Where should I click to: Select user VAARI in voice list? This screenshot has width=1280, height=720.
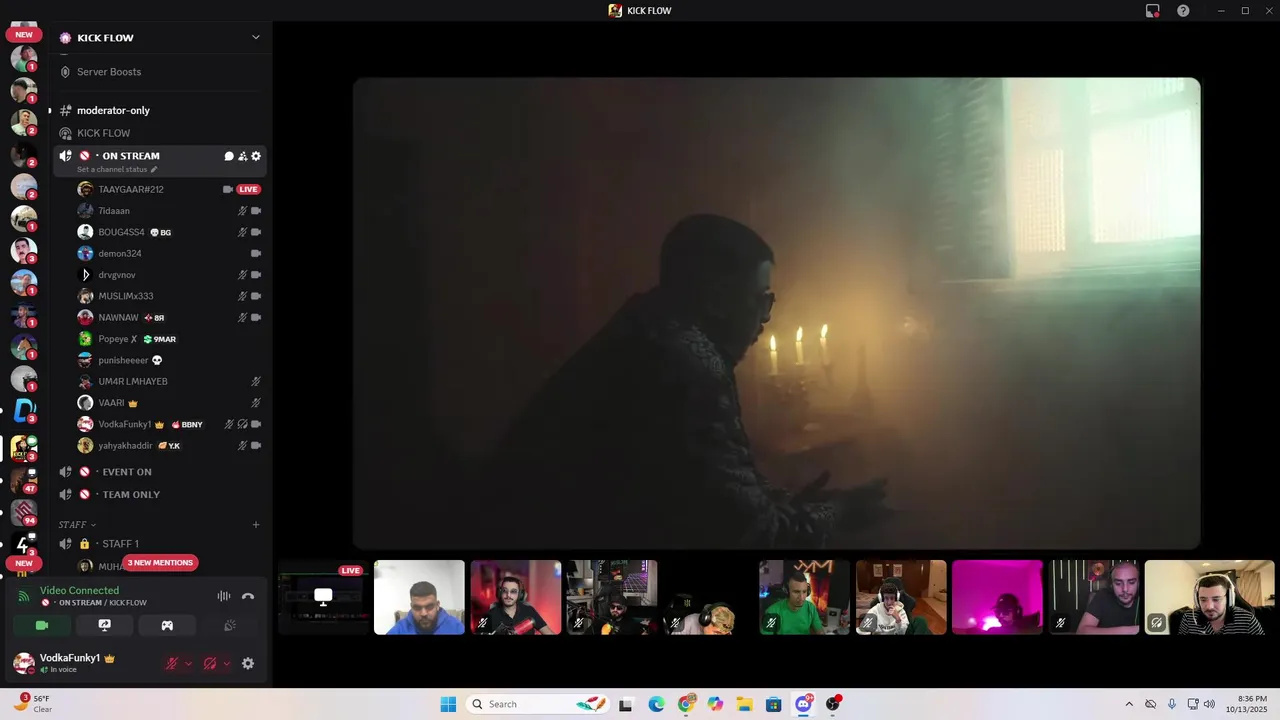111,403
